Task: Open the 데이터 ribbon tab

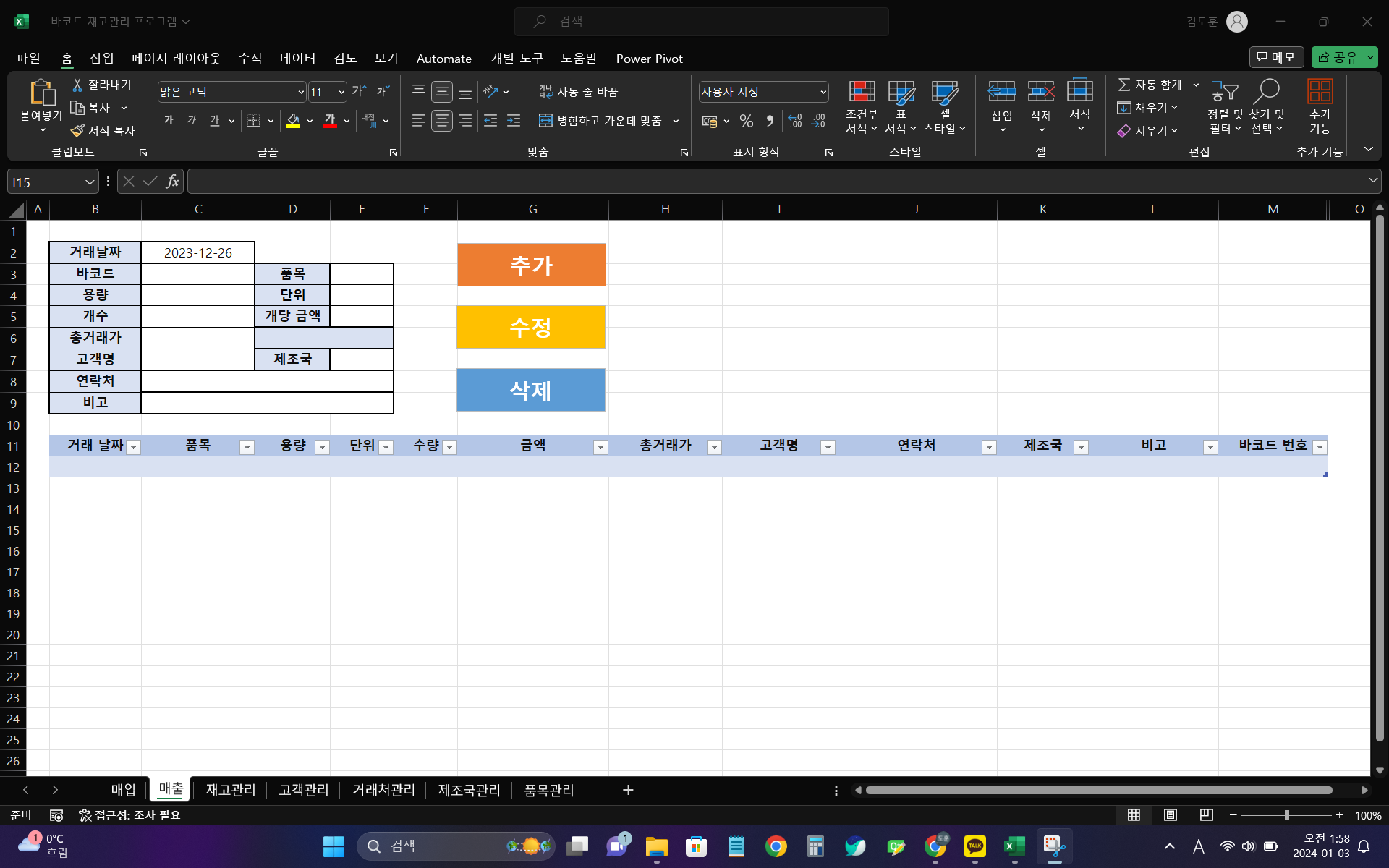Action: 297,59
